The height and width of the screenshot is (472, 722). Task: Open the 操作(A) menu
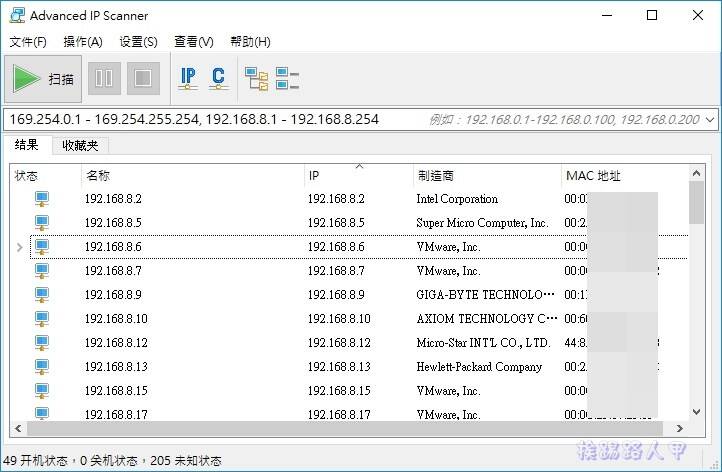(x=83, y=42)
